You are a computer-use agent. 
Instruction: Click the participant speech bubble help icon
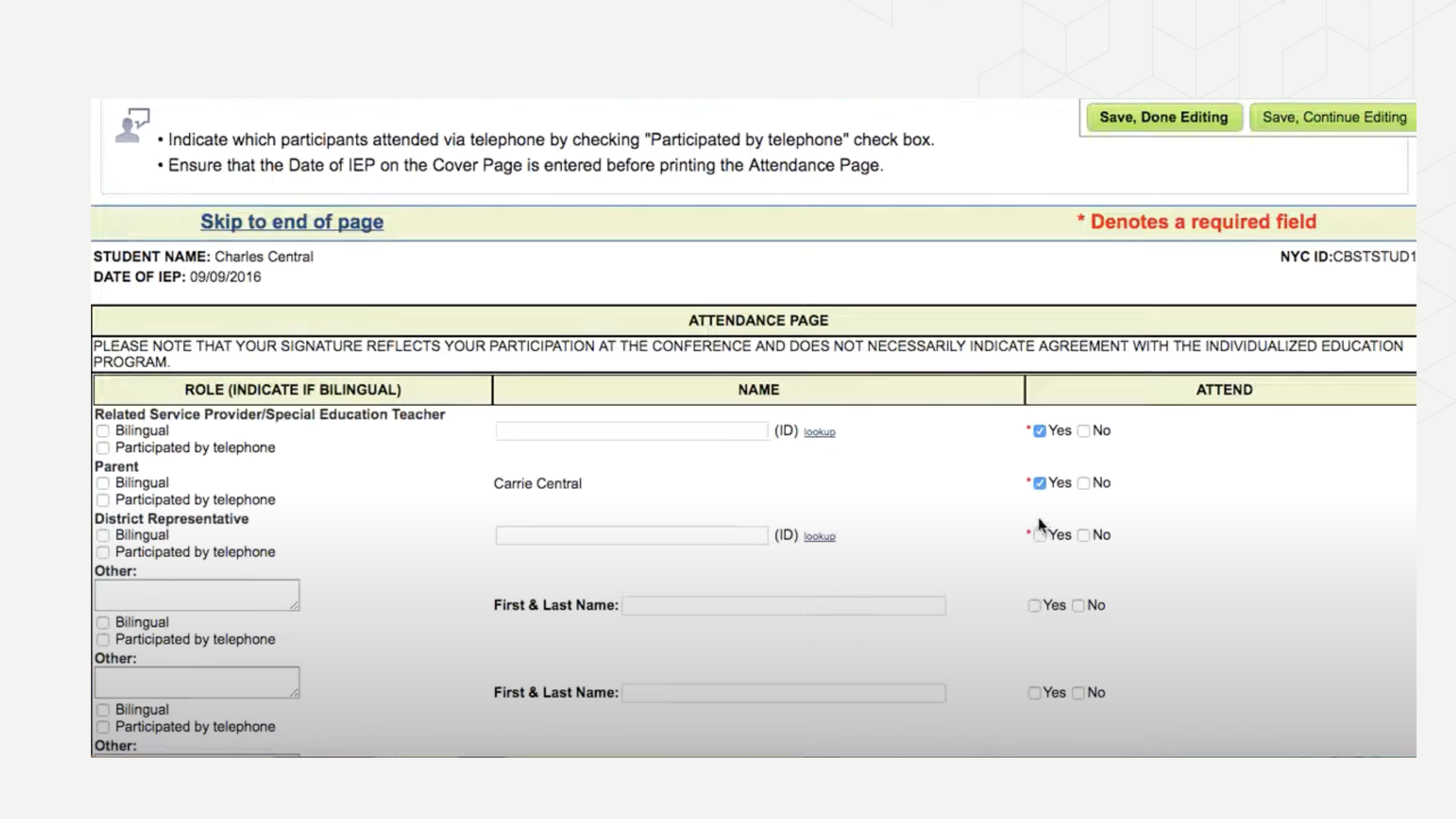[132, 125]
